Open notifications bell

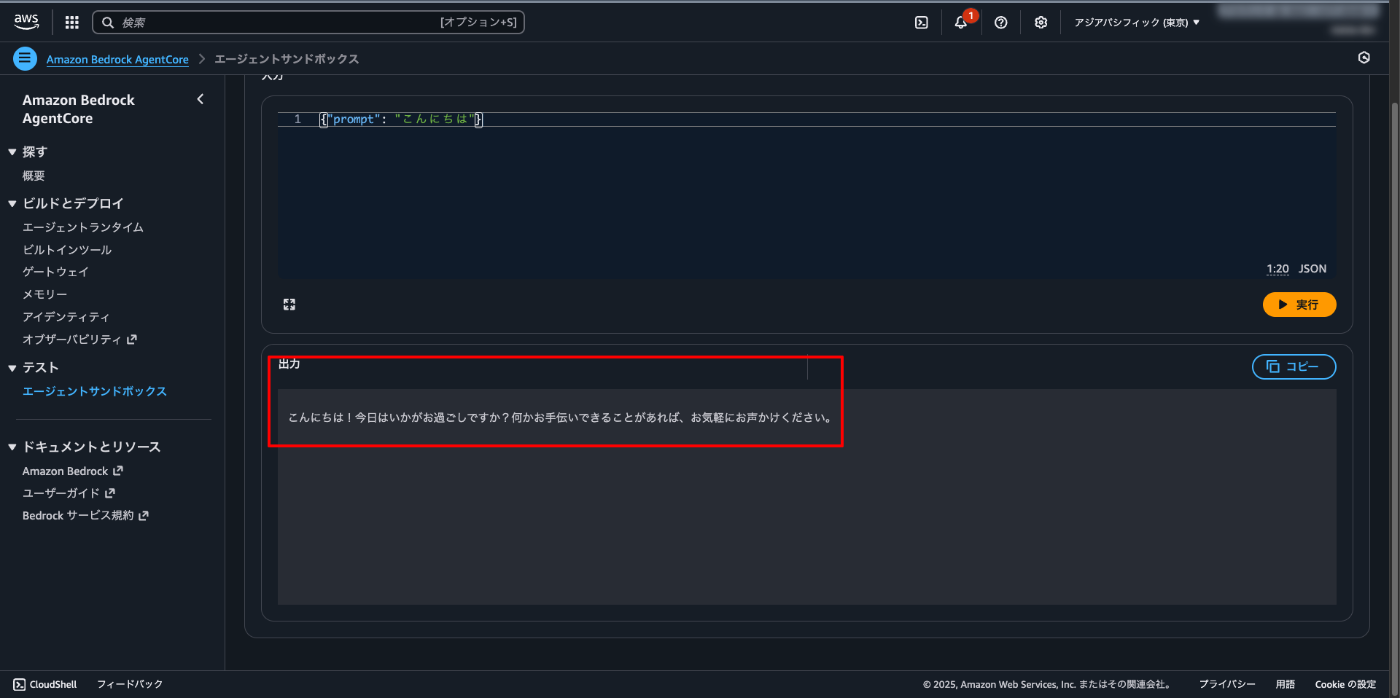[x=961, y=22]
